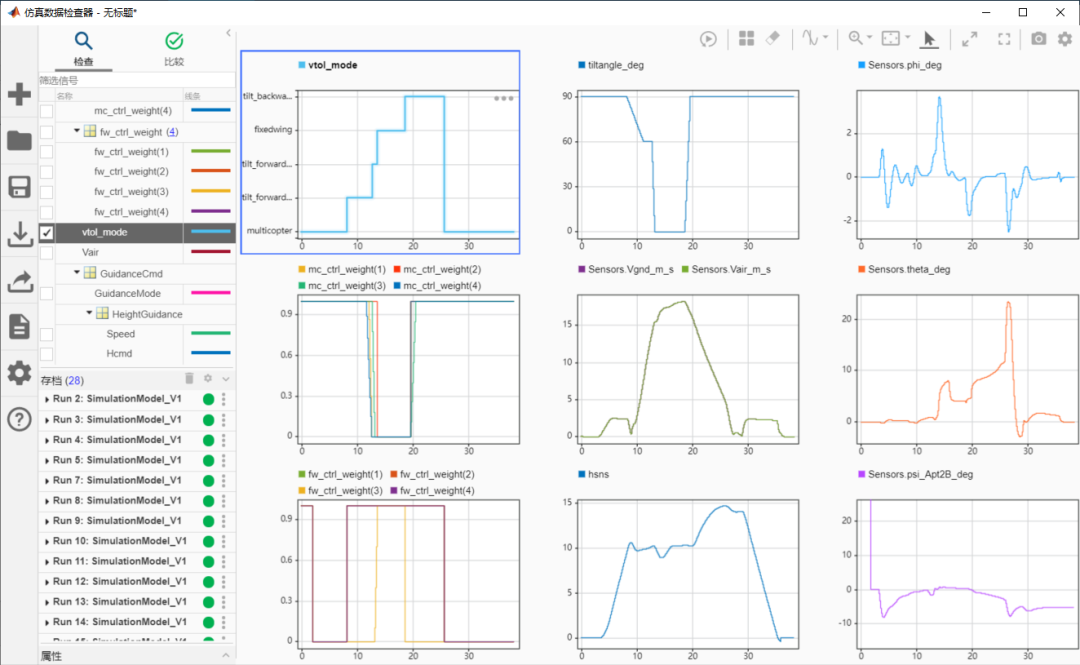Open the three-dot menu on the vtol_mode plot
The height and width of the screenshot is (665, 1080).
[x=503, y=99]
